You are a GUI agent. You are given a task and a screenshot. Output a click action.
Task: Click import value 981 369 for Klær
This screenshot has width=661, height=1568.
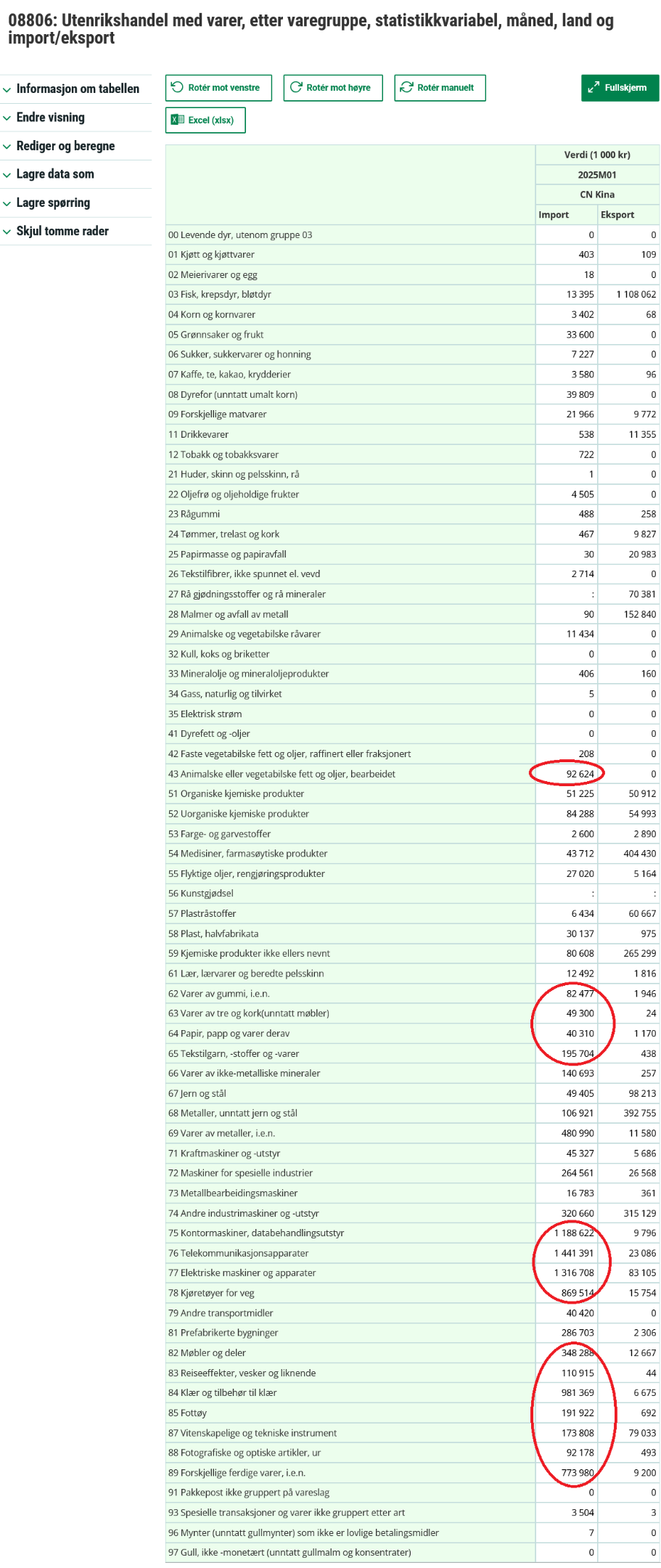pos(578,1393)
